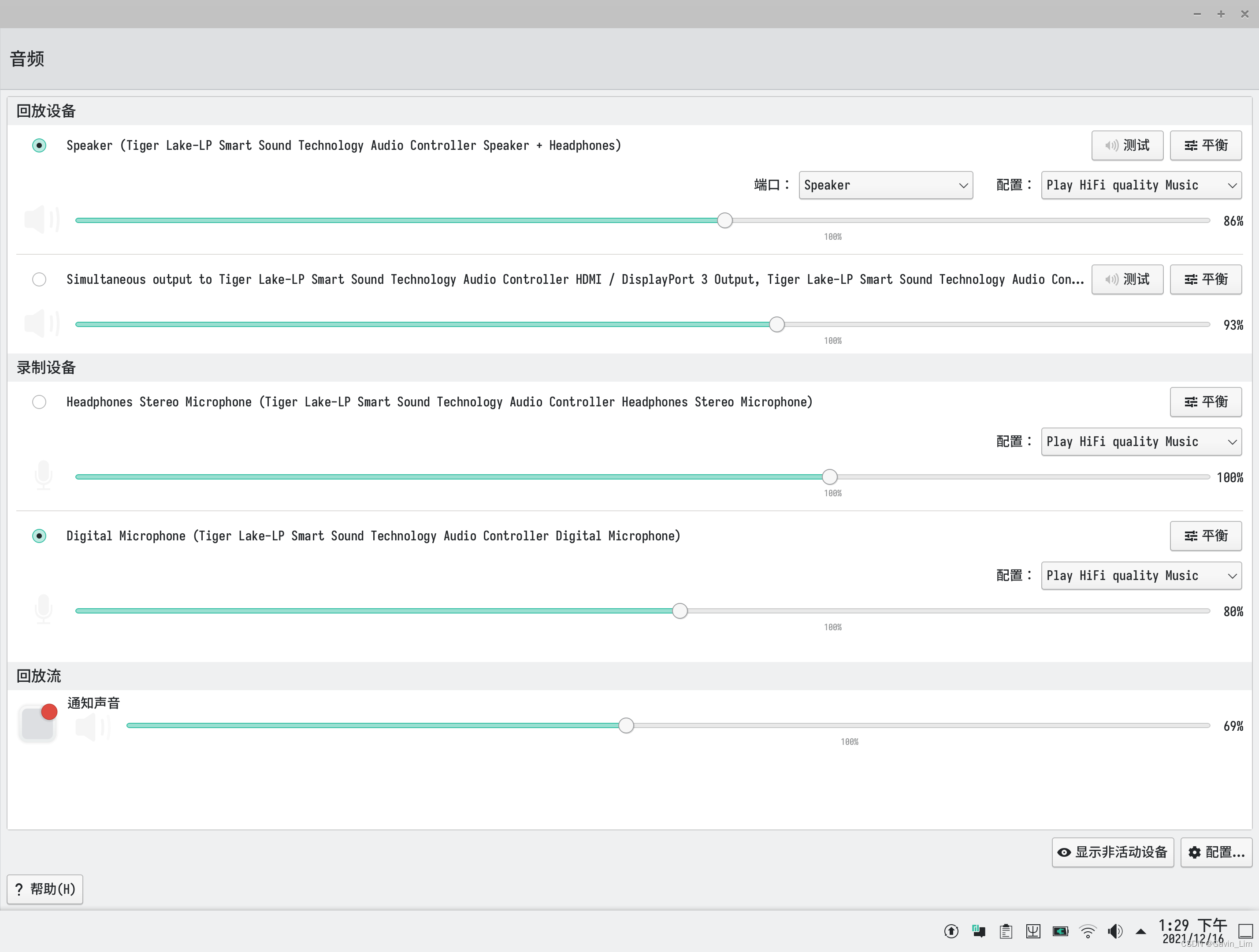
Task: Open the Digital Microphone profile dropdown
Action: (1140, 576)
